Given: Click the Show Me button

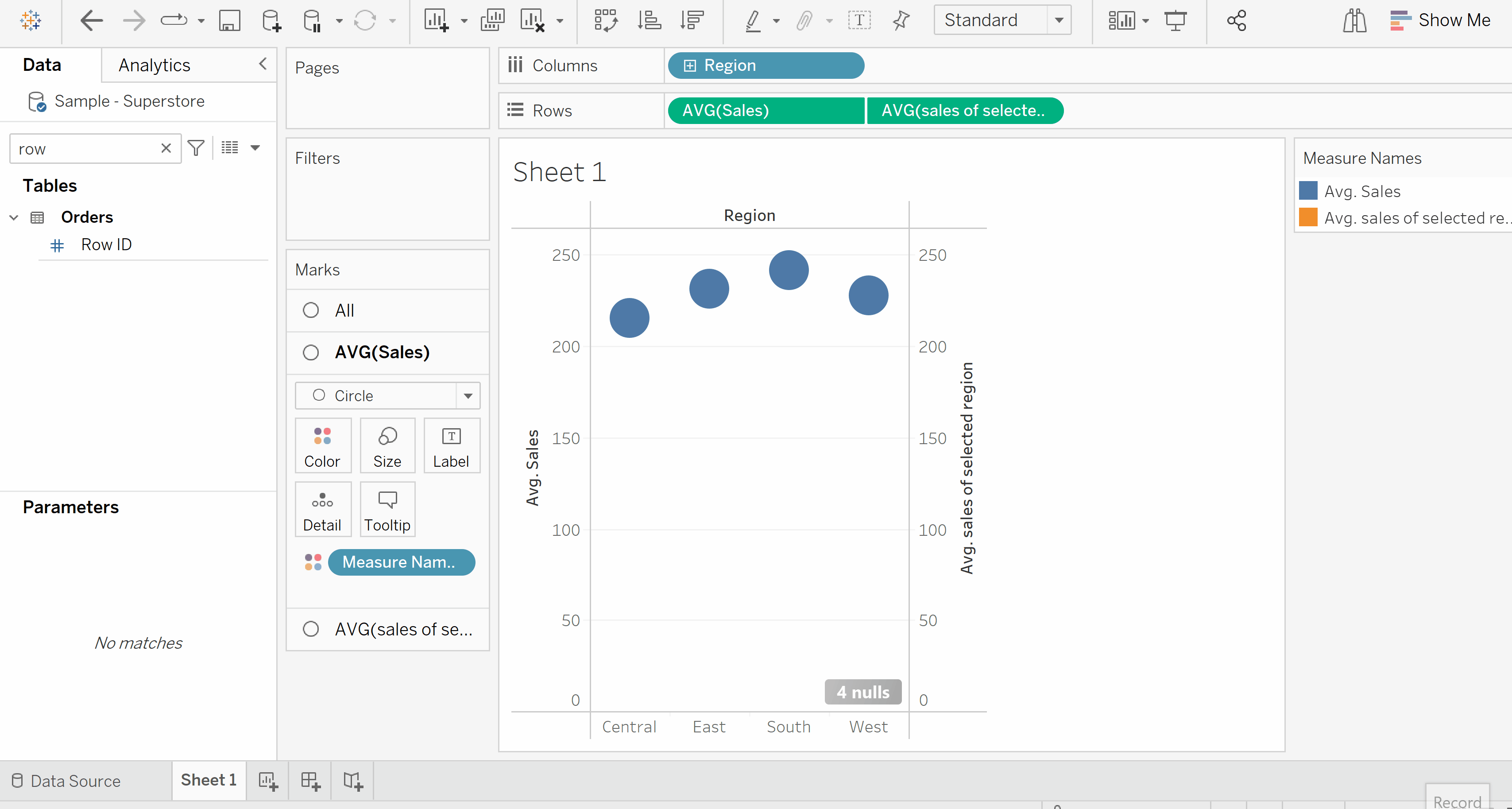Looking at the screenshot, I should (1440, 20).
